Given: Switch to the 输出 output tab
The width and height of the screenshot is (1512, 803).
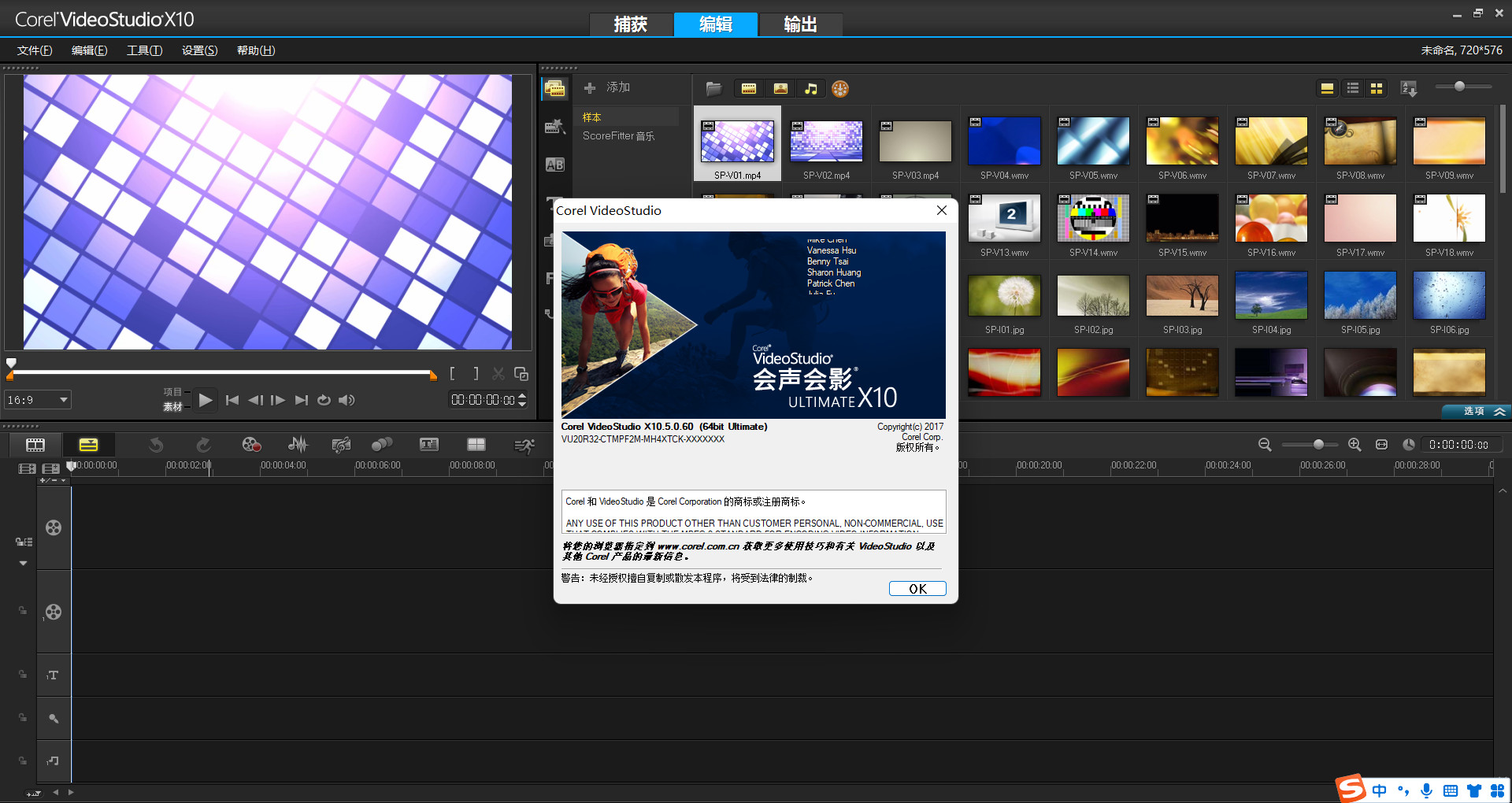Looking at the screenshot, I should click(x=800, y=24).
